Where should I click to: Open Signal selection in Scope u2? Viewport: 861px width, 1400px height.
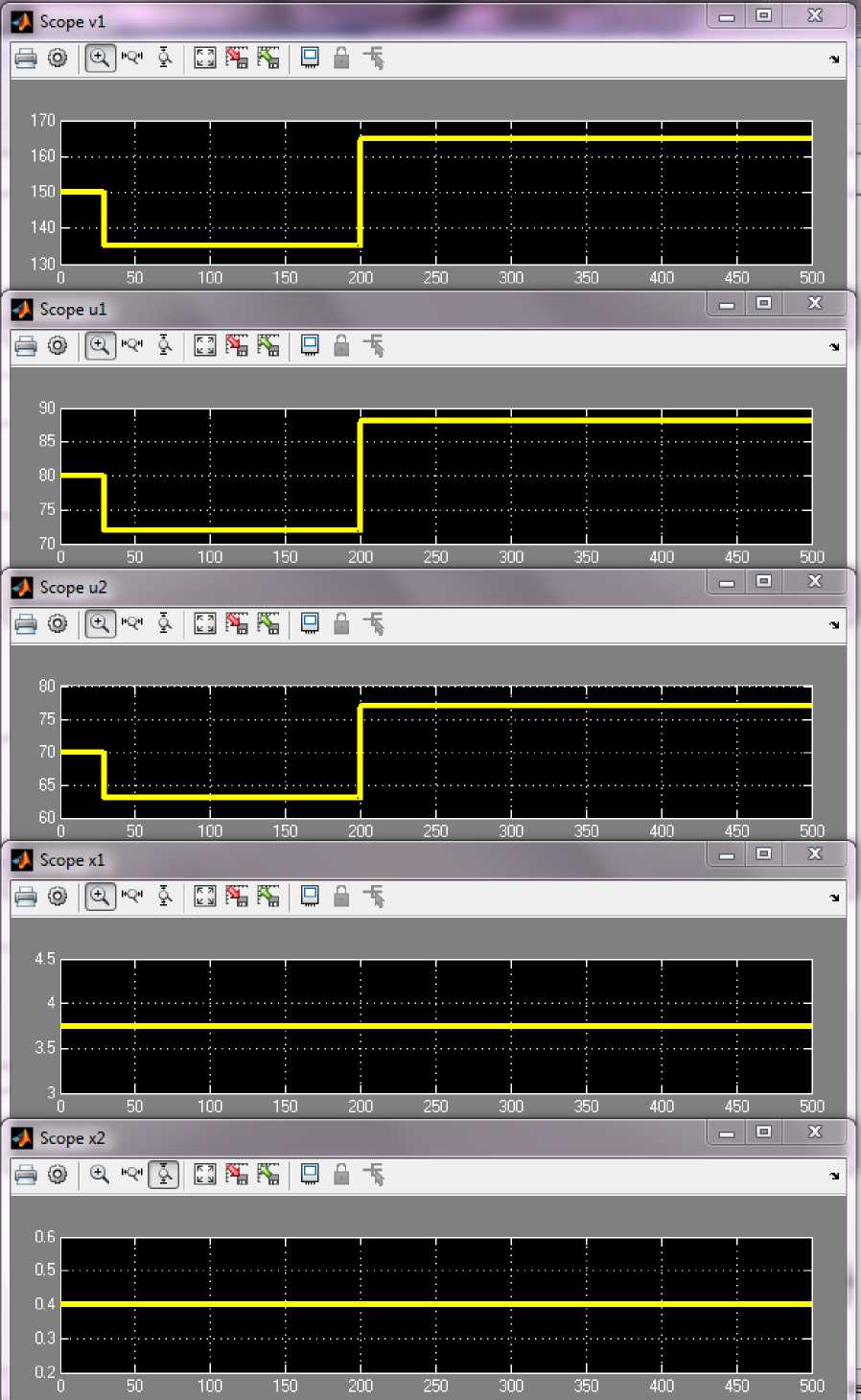tap(374, 624)
